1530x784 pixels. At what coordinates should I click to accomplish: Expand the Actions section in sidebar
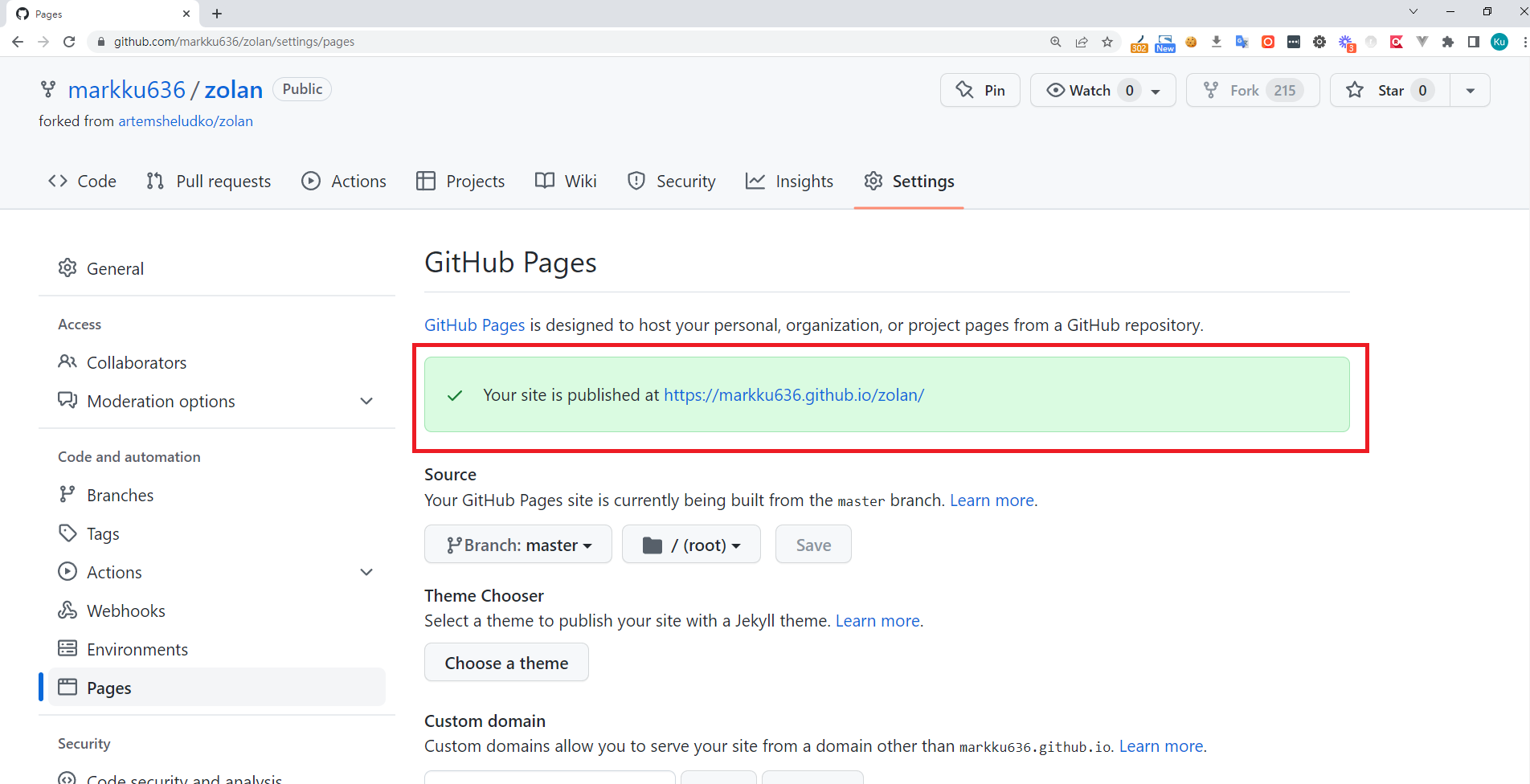(366, 572)
